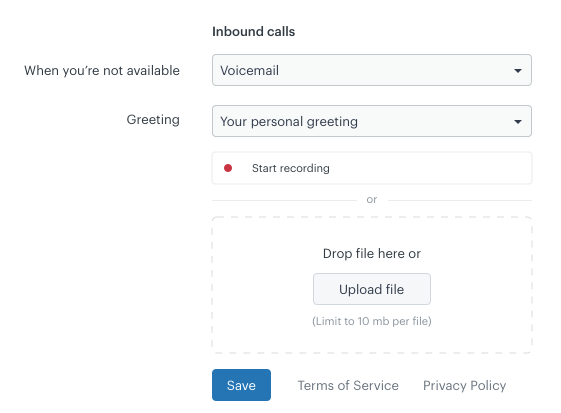Click the Upload file button

(x=372, y=289)
